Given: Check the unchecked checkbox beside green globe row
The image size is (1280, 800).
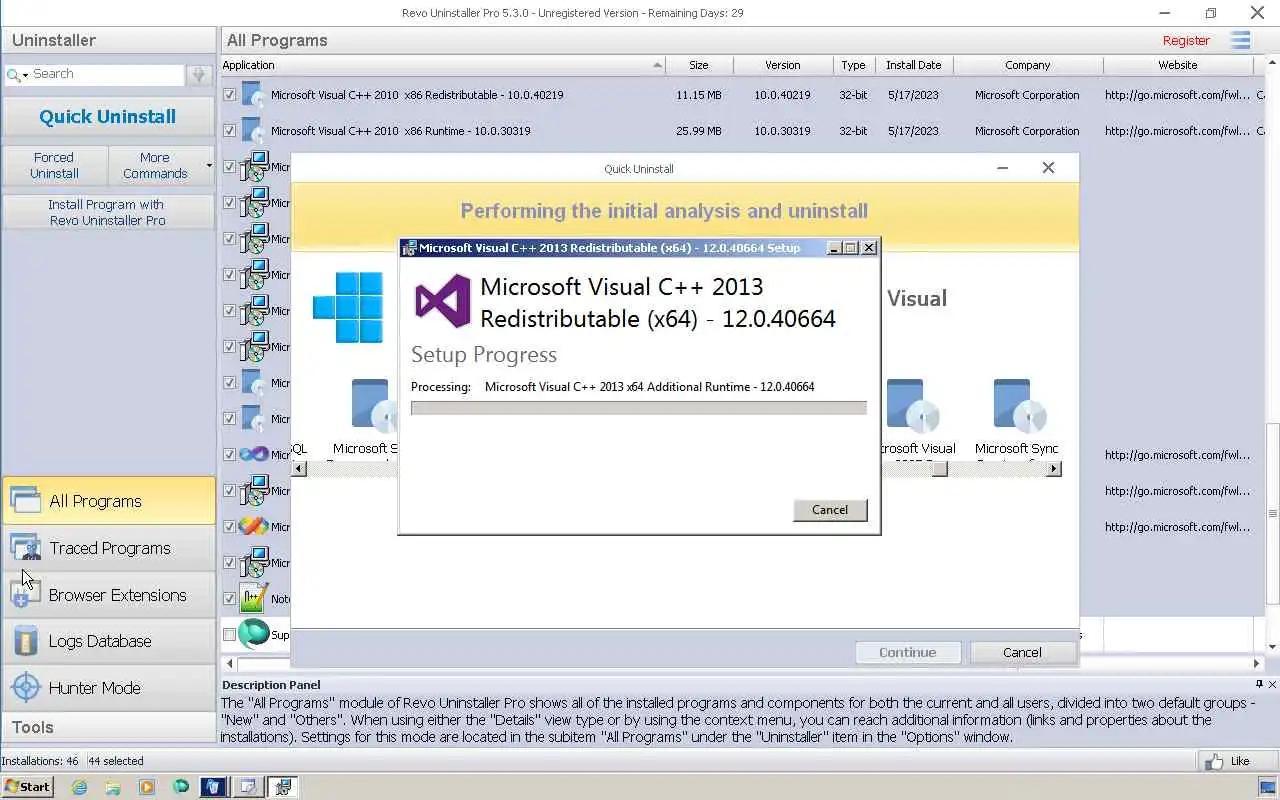Looking at the screenshot, I should pos(230,635).
